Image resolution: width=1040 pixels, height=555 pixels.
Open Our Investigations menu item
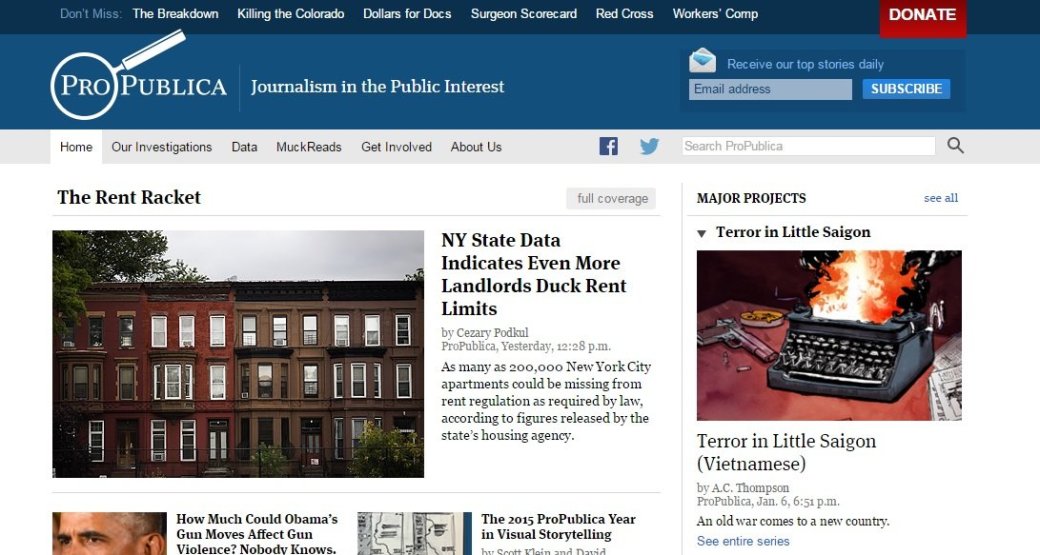[x=162, y=147]
